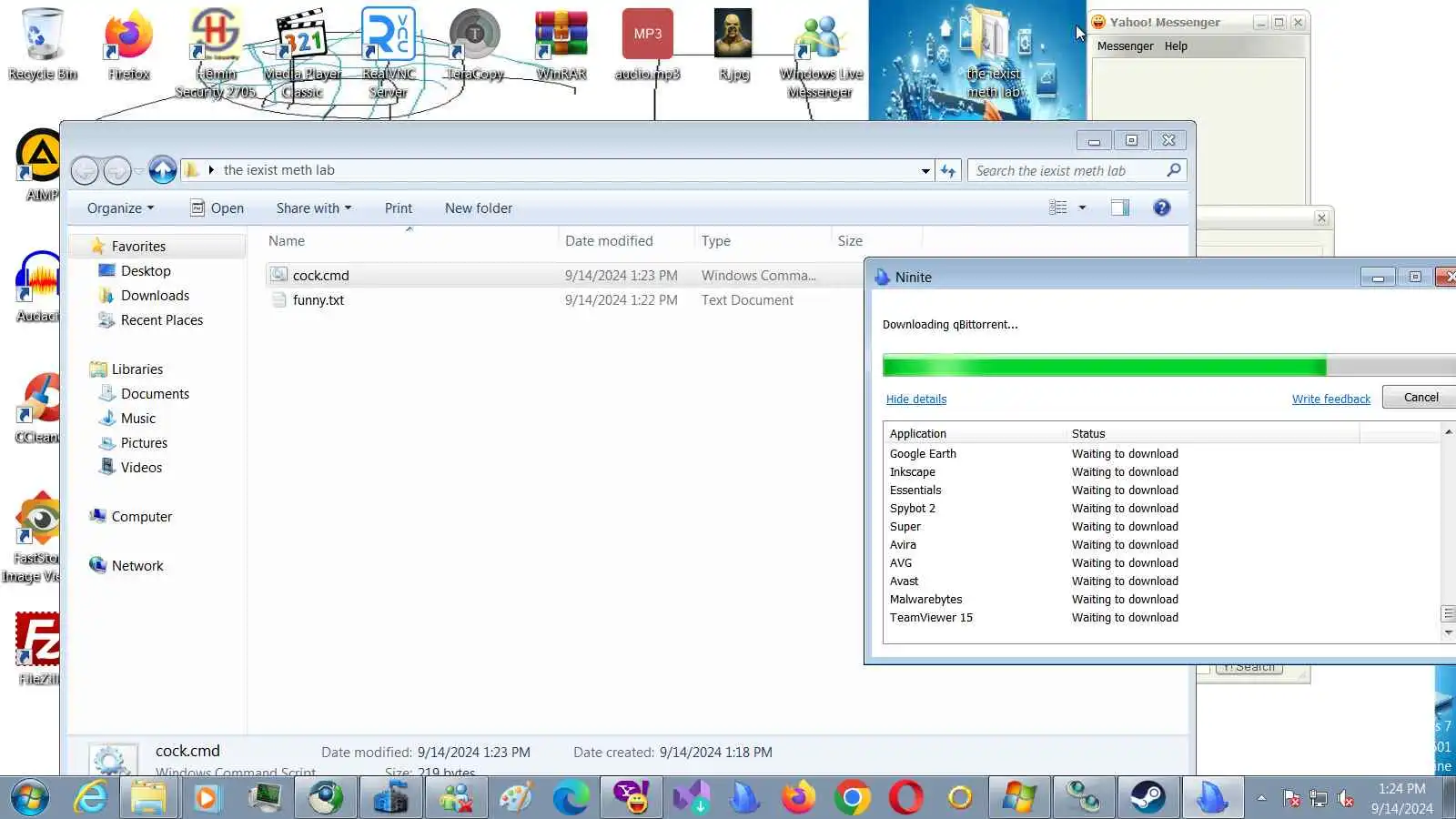Screen dimensions: 1456x819
Task: Open Documents library in the navigation pane
Action: [x=155, y=393]
